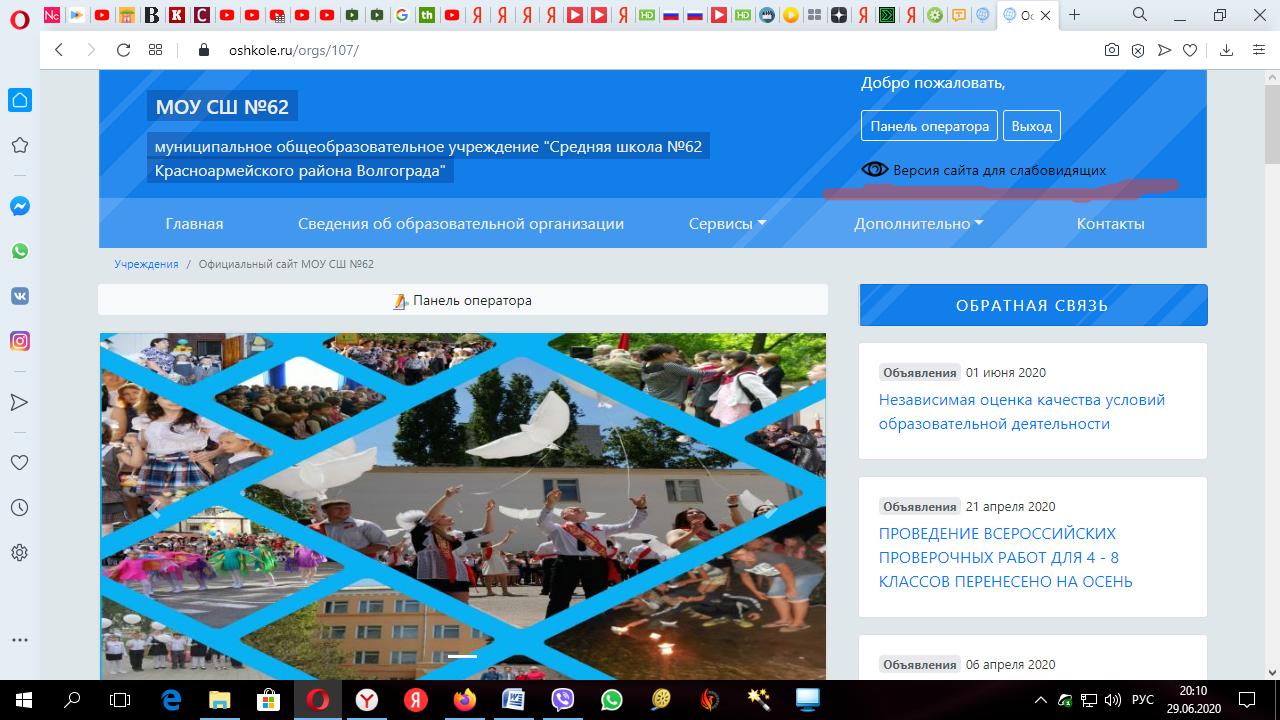Open Windows Start menu
Screen dimensions: 1280x720
click(24, 699)
